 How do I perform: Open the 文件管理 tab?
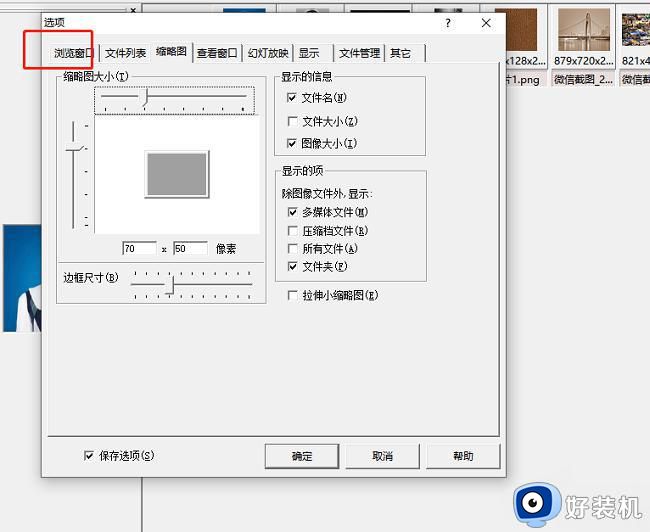[359, 53]
